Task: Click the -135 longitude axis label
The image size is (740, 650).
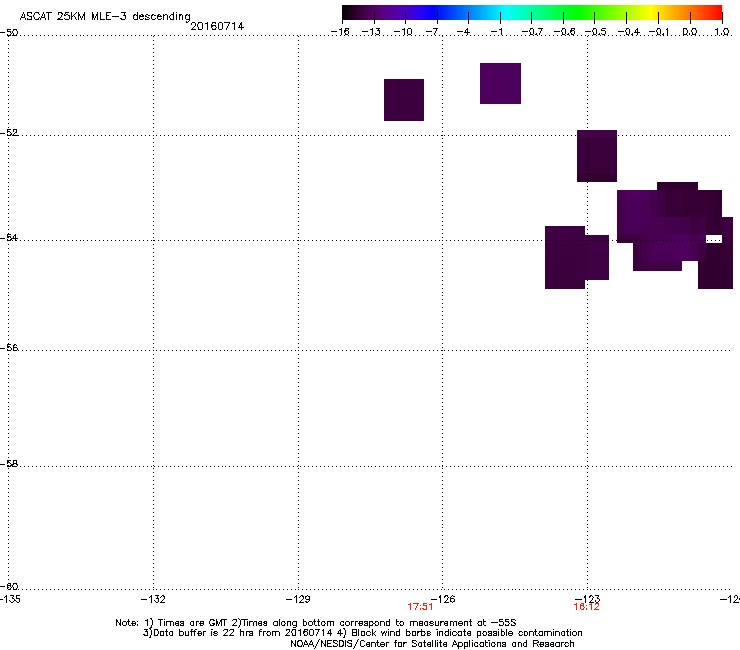Action: [10, 599]
